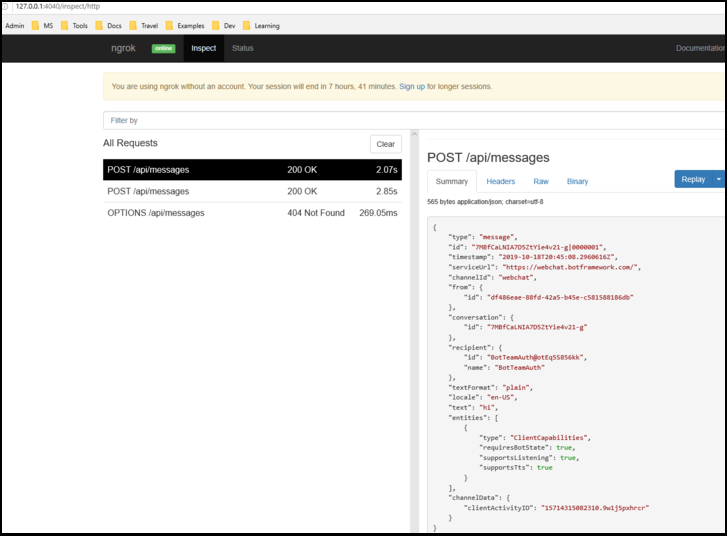Open the Dev bookmark folder
Viewport: 727px width, 536px height.
[223, 26]
